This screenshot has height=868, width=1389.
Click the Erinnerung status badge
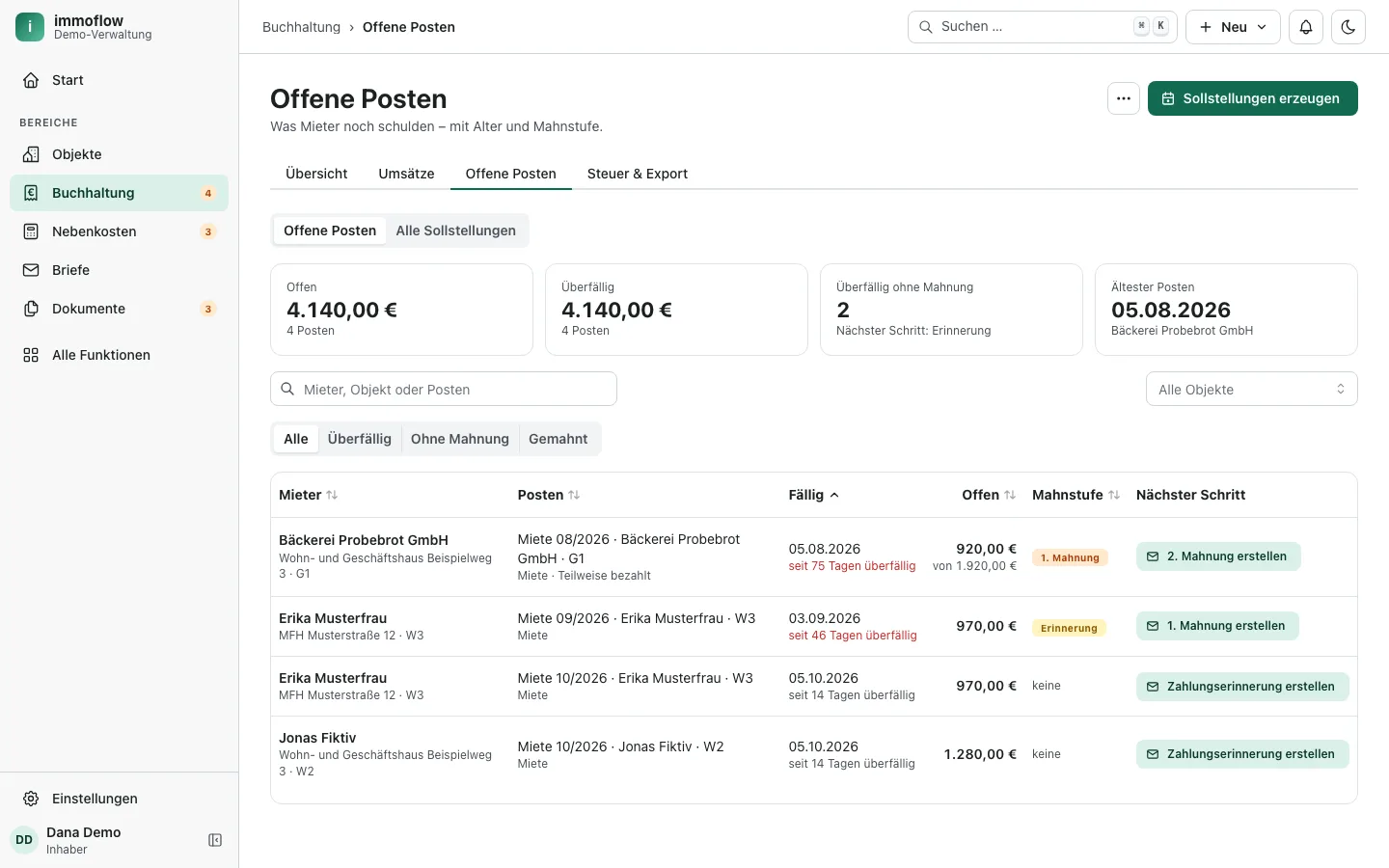[x=1069, y=628]
